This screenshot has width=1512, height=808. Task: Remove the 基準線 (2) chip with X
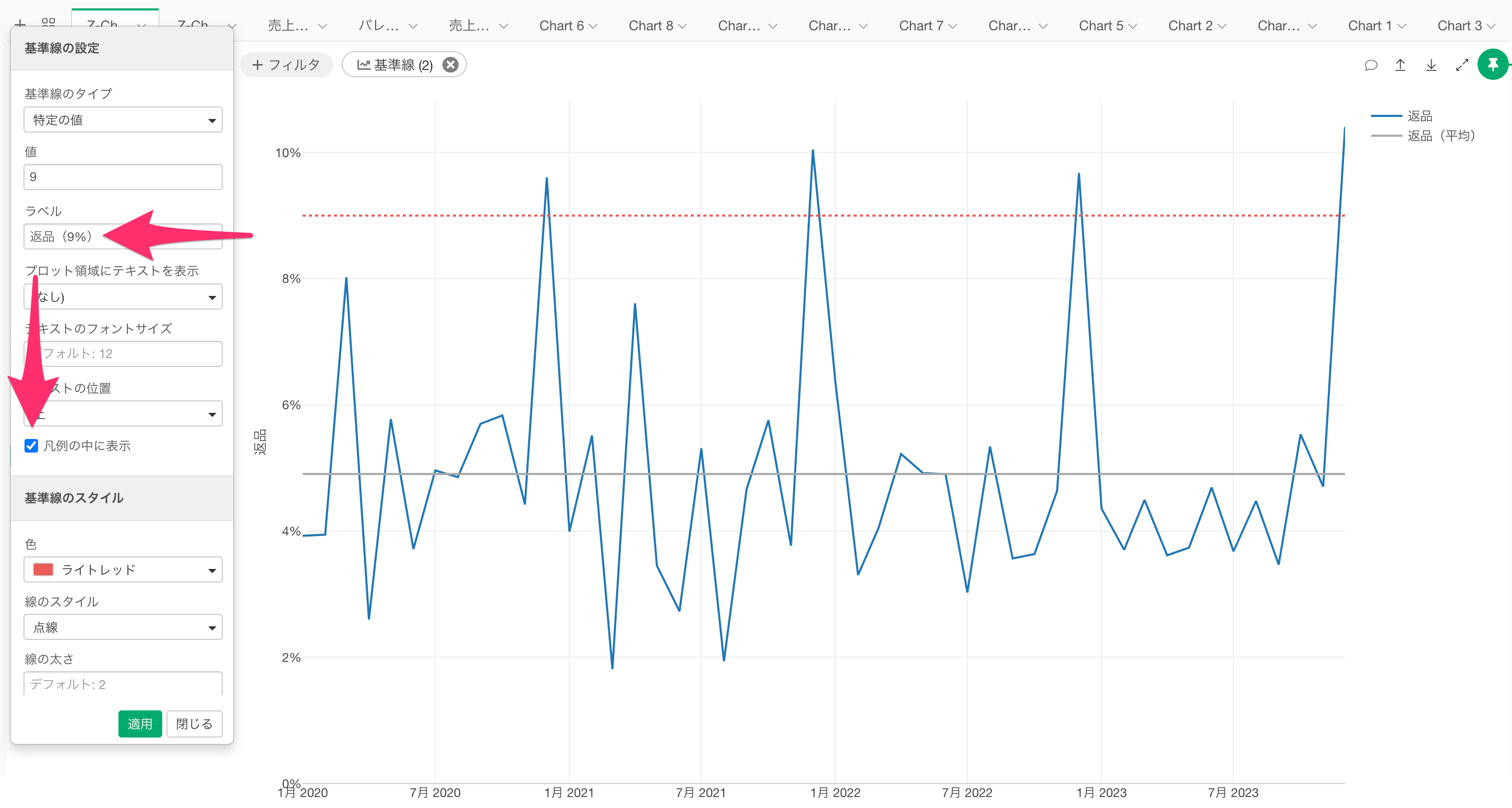pyautogui.click(x=450, y=65)
